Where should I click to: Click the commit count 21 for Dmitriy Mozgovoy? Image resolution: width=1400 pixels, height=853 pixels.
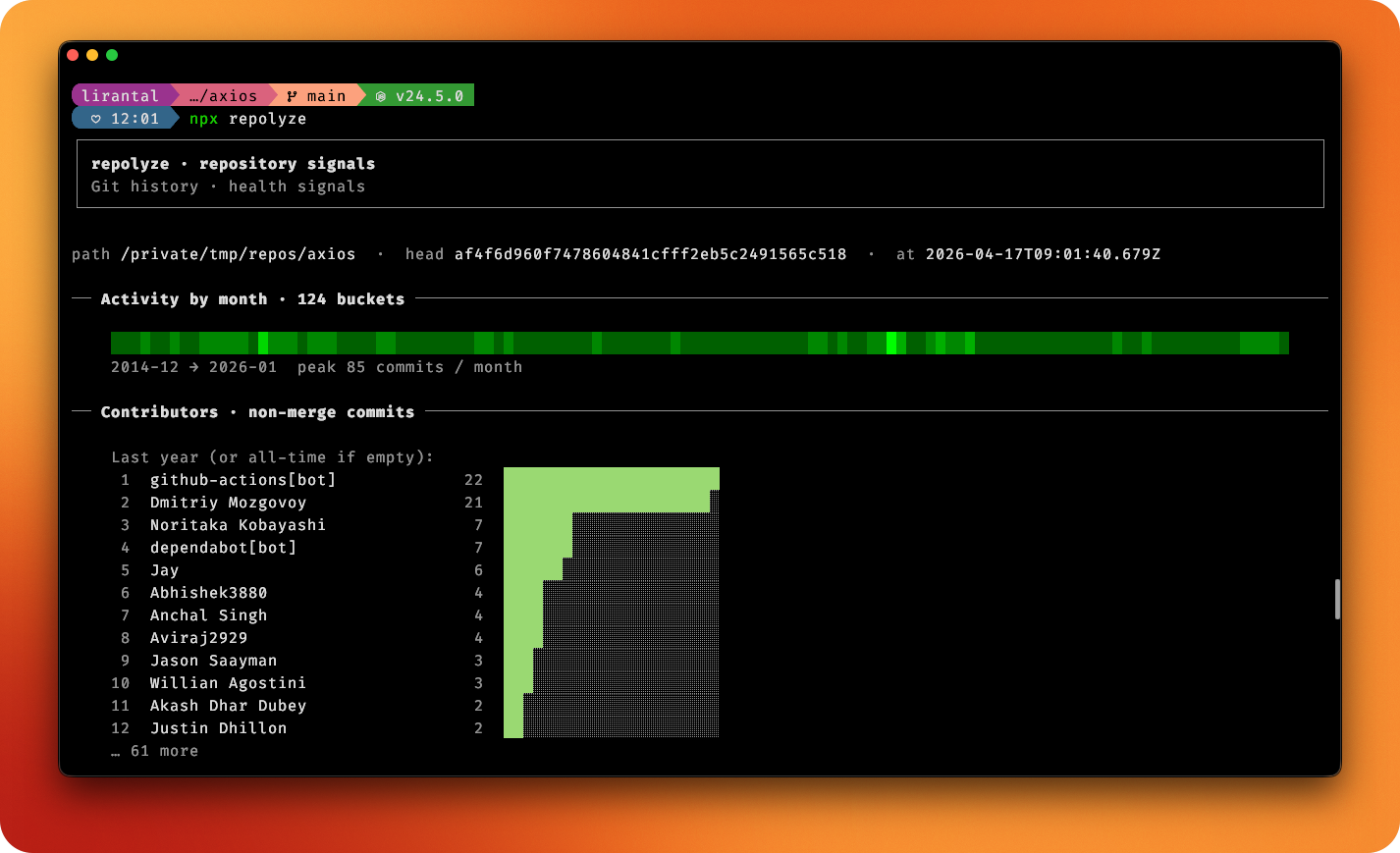click(473, 503)
